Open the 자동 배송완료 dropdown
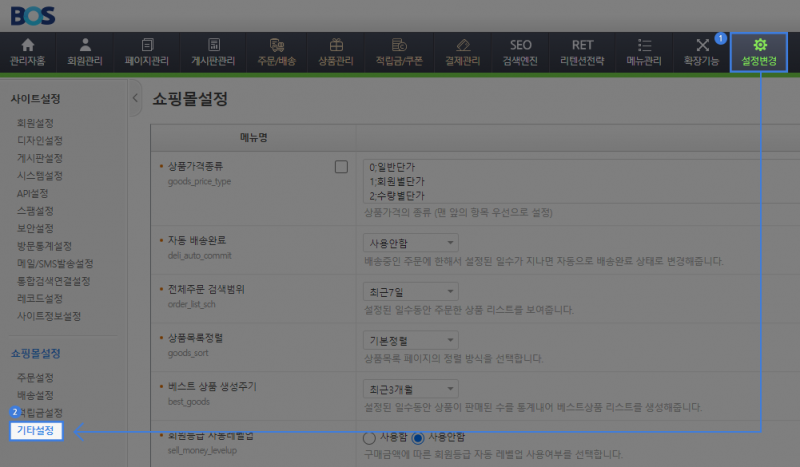Viewport: 800px width, 467px height. [x=410, y=242]
